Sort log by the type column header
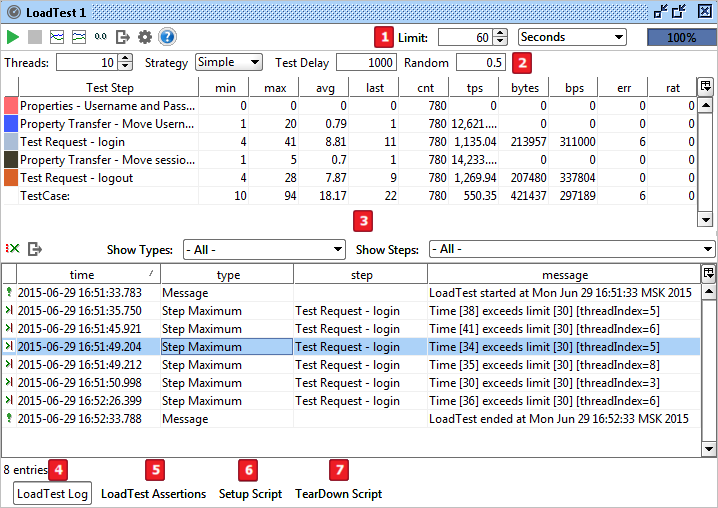This screenshot has height=508, width=718. point(227,274)
